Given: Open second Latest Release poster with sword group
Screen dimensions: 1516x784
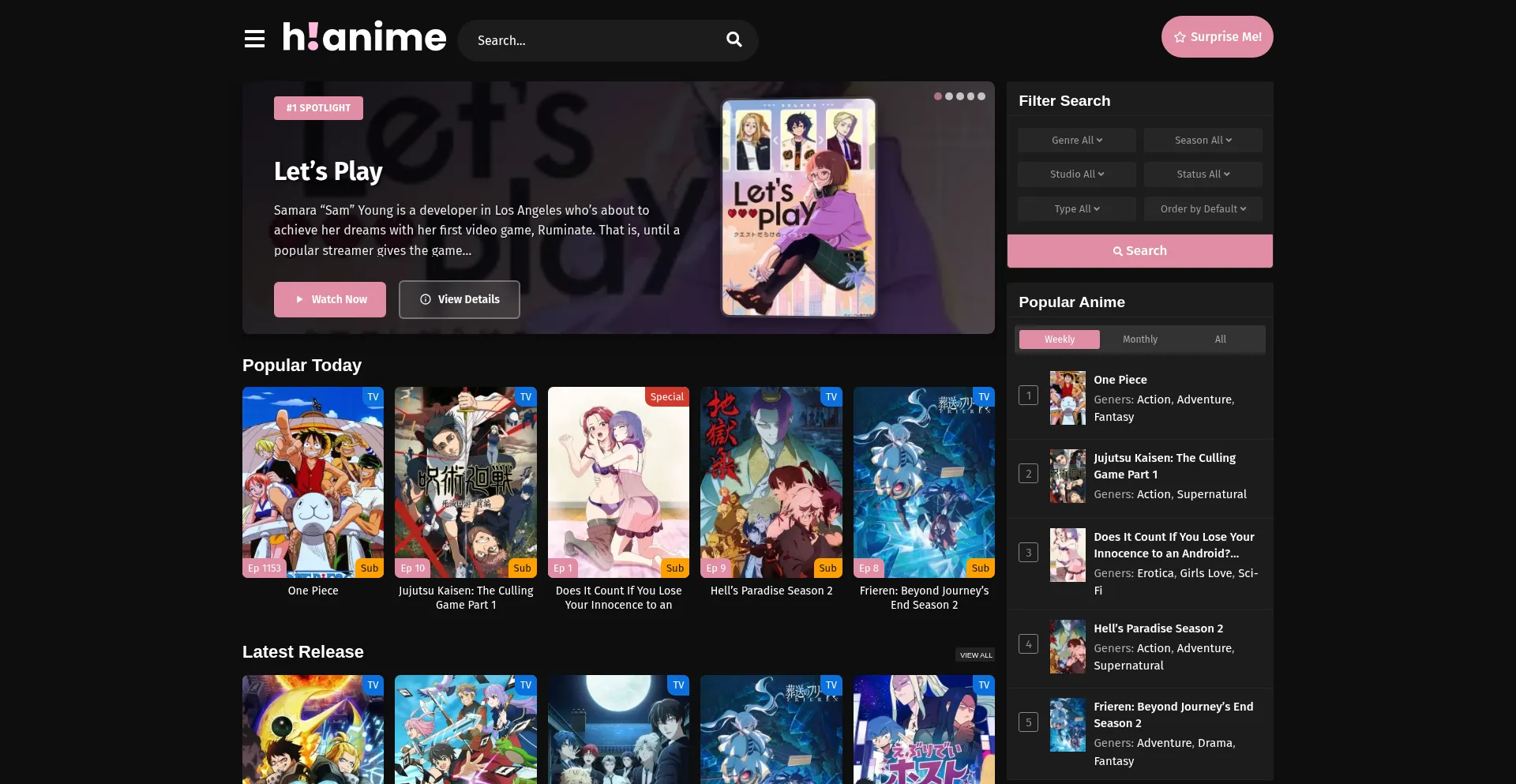Looking at the screenshot, I should click(466, 730).
